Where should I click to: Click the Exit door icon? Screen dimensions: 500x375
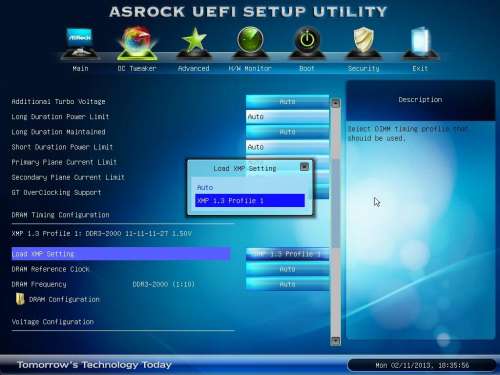(x=420, y=43)
